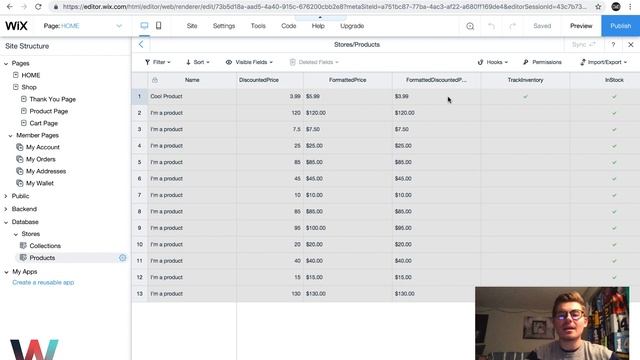640x360 pixels.
Task: Expand the Backend section
Action: click(x=6, y=209)
